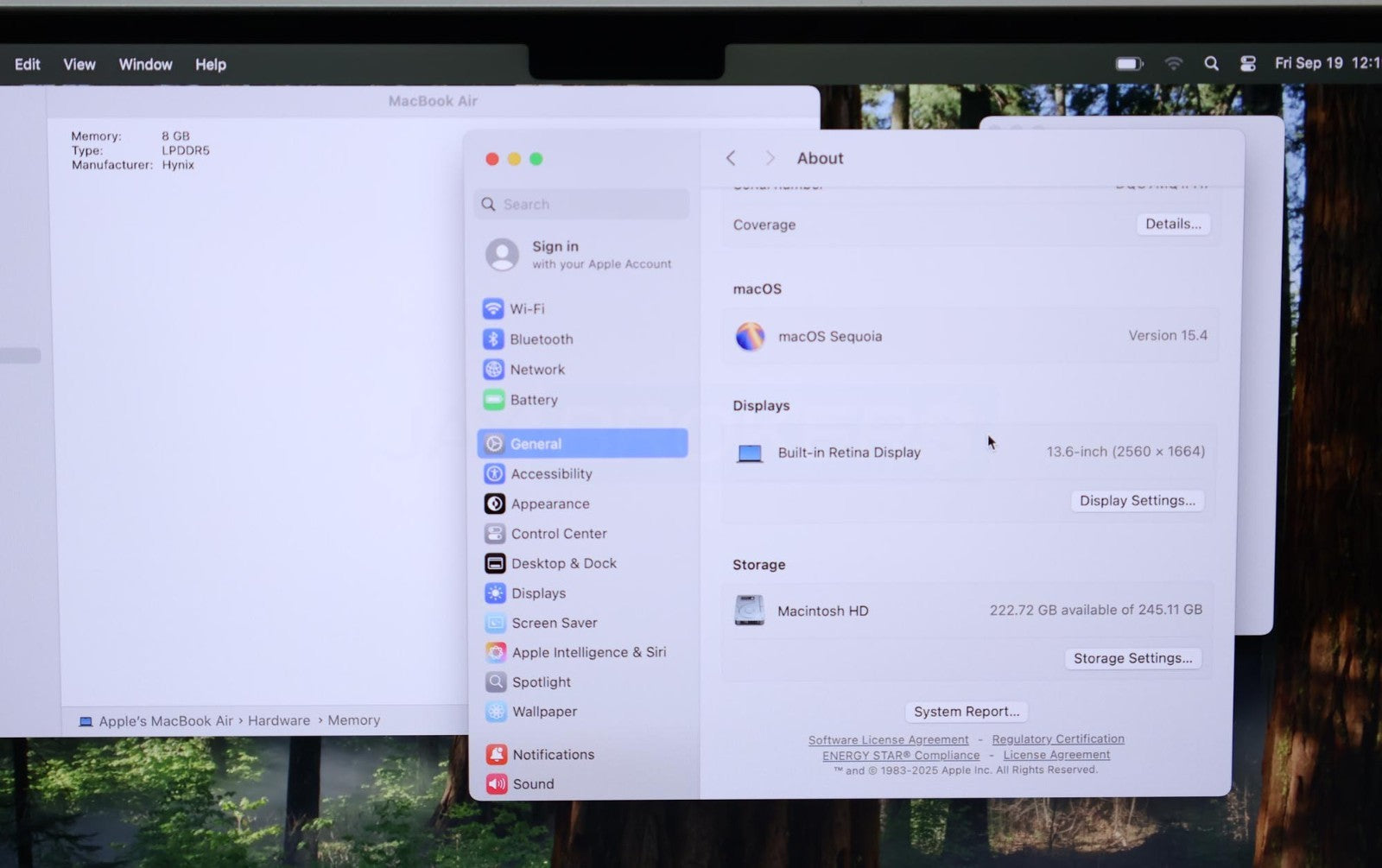Viewport: 1382px width, 868px height.
Task: Open Notifications settings
Action: coord(553,755)
